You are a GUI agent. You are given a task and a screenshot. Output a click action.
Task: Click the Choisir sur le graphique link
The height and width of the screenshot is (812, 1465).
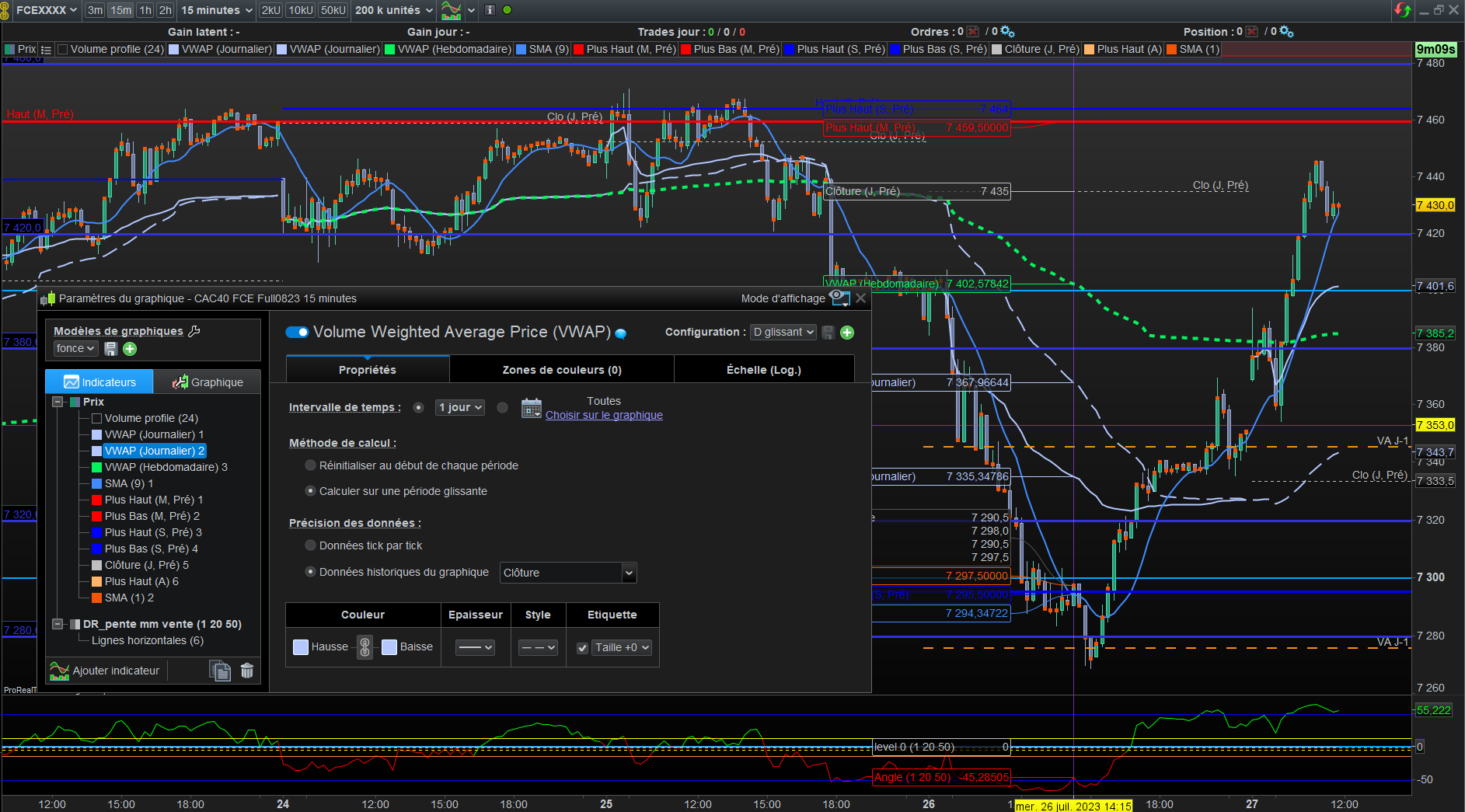click(604, 415)
